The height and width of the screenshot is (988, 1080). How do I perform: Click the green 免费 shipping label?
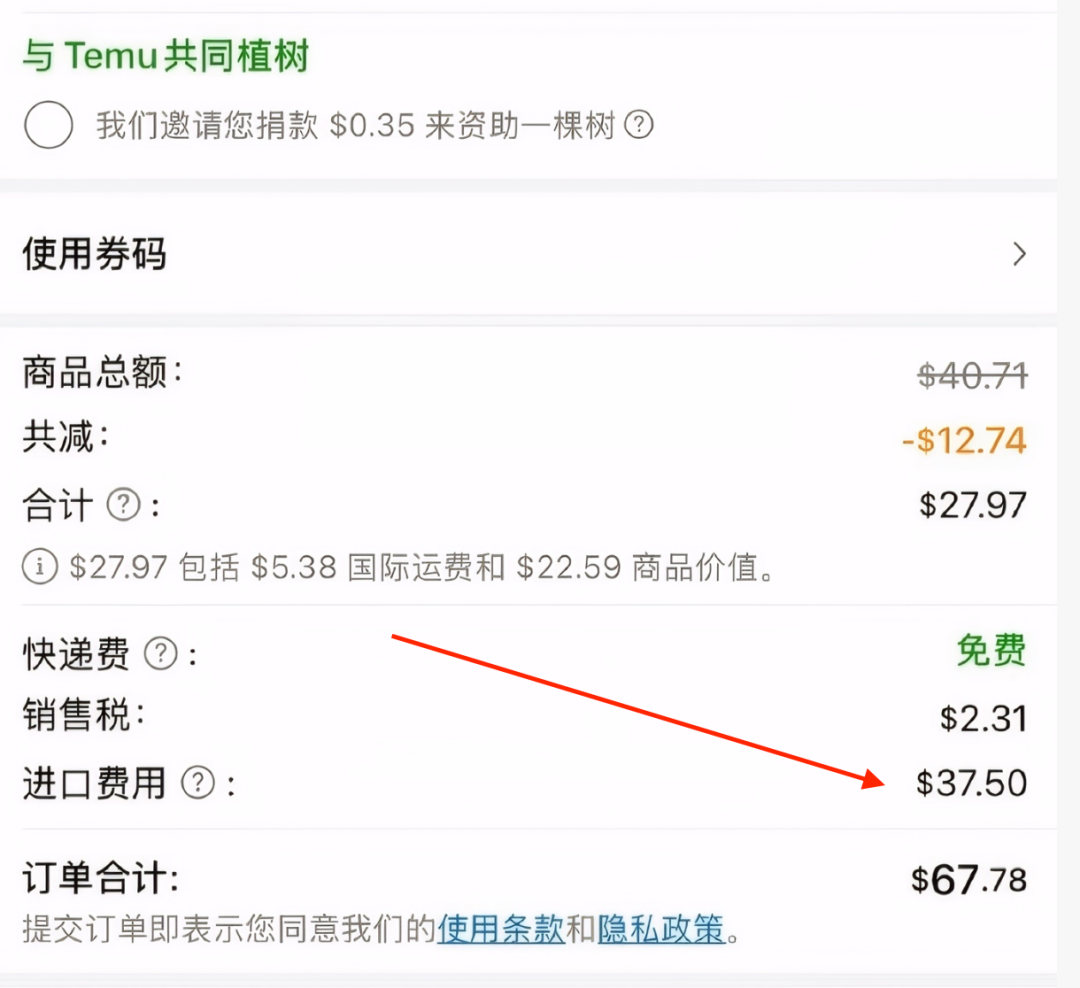[992, 650]
